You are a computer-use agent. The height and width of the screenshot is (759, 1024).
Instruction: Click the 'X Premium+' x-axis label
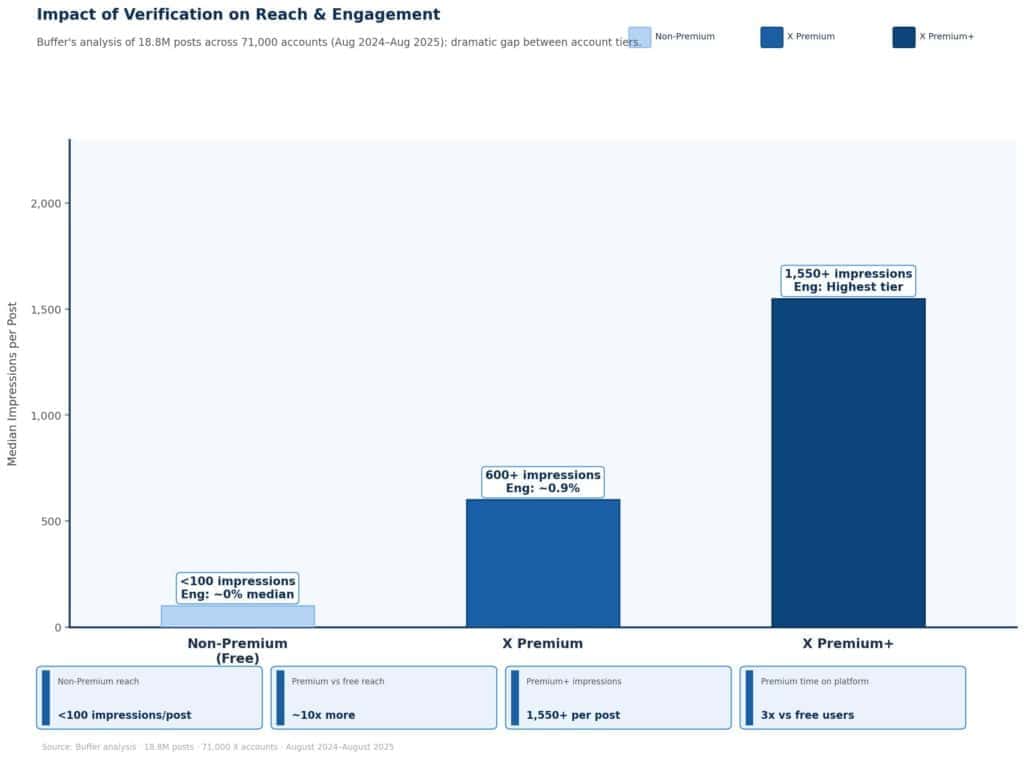(848, 644)
